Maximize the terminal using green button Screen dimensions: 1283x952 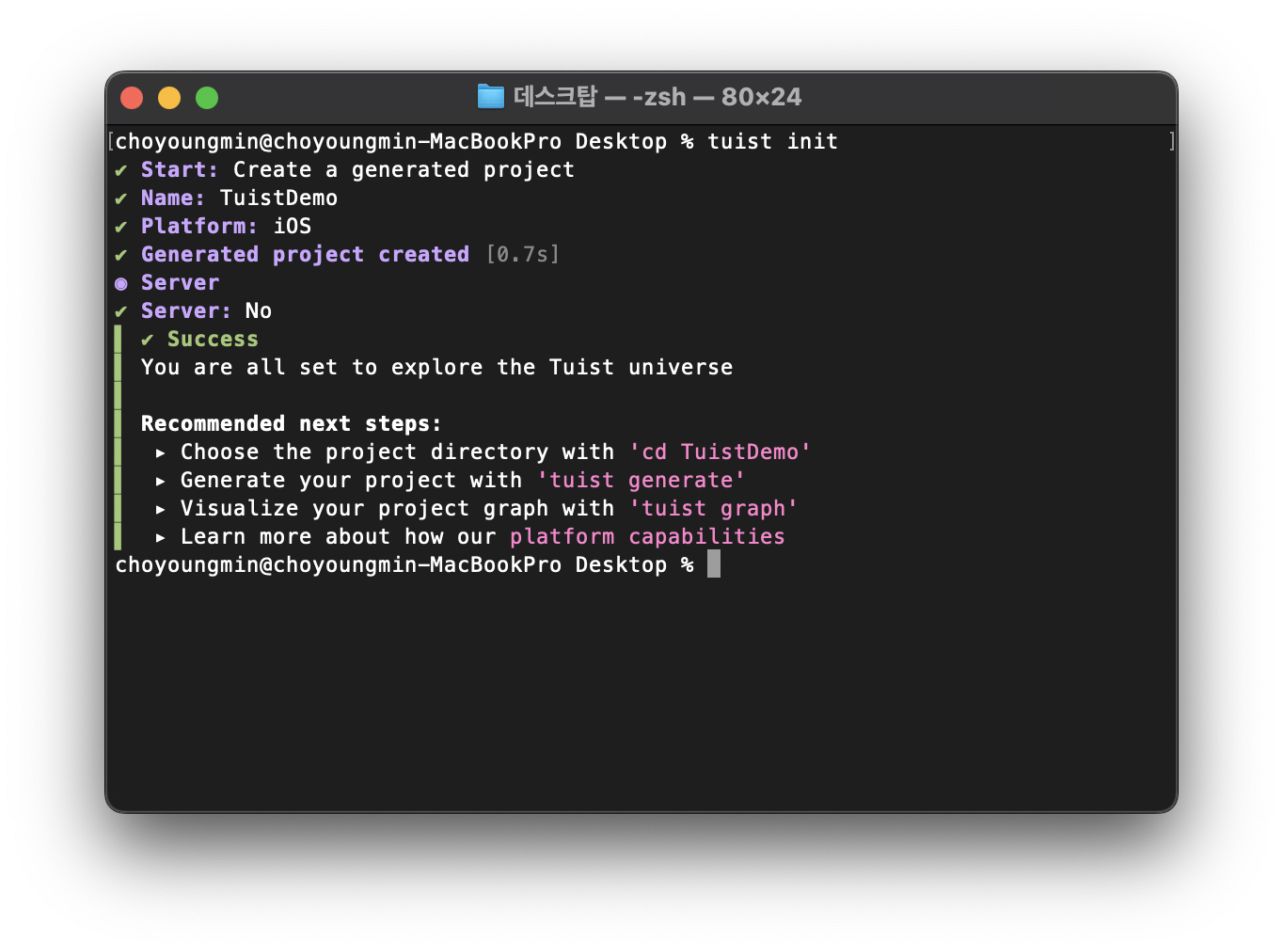pyautogui.click(x=207, y=98)
